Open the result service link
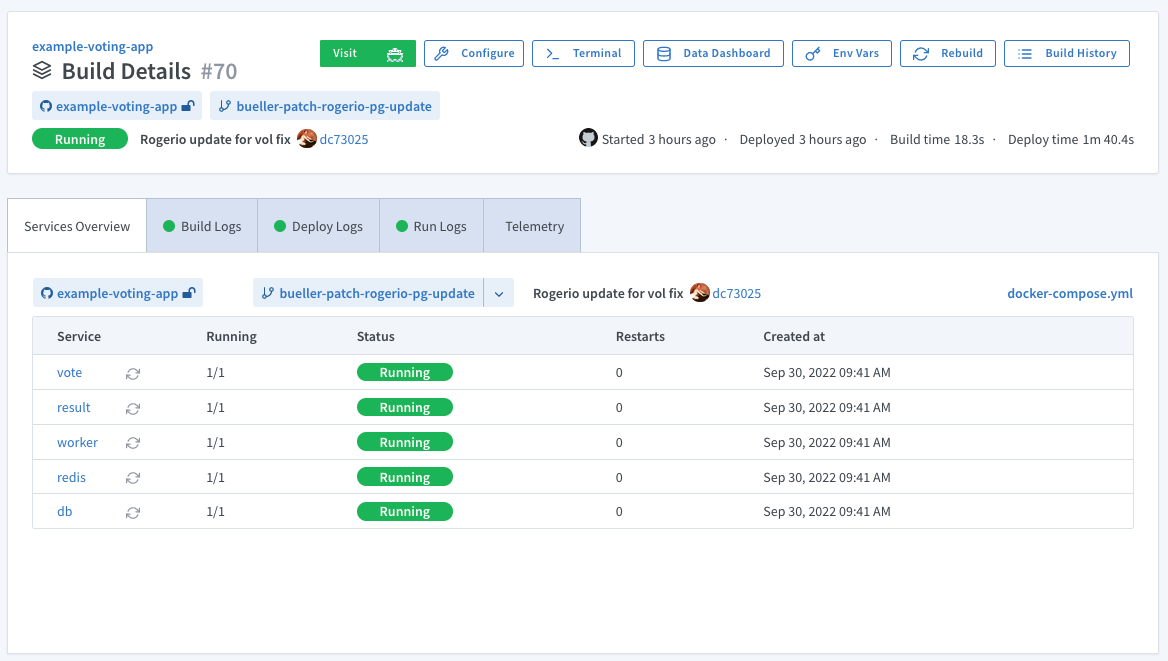 74,408
